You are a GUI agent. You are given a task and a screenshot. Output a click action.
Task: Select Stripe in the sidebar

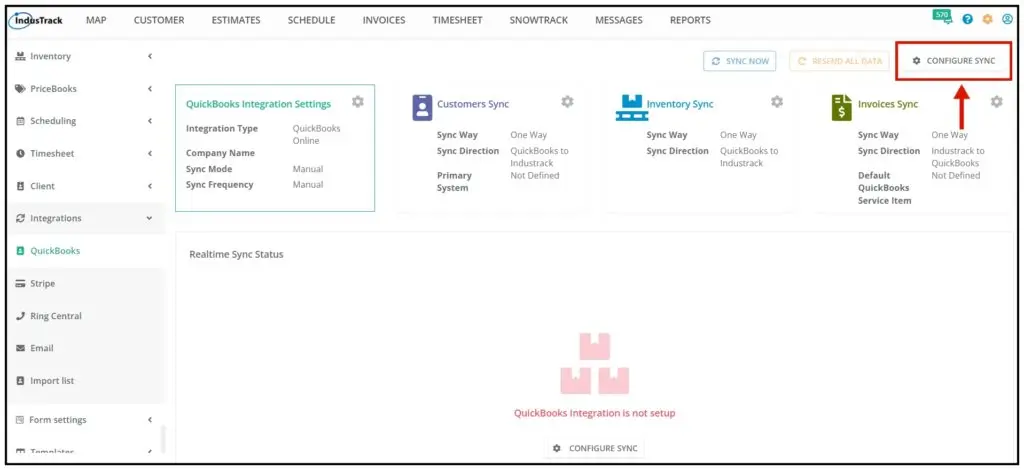tap(42, 283)
